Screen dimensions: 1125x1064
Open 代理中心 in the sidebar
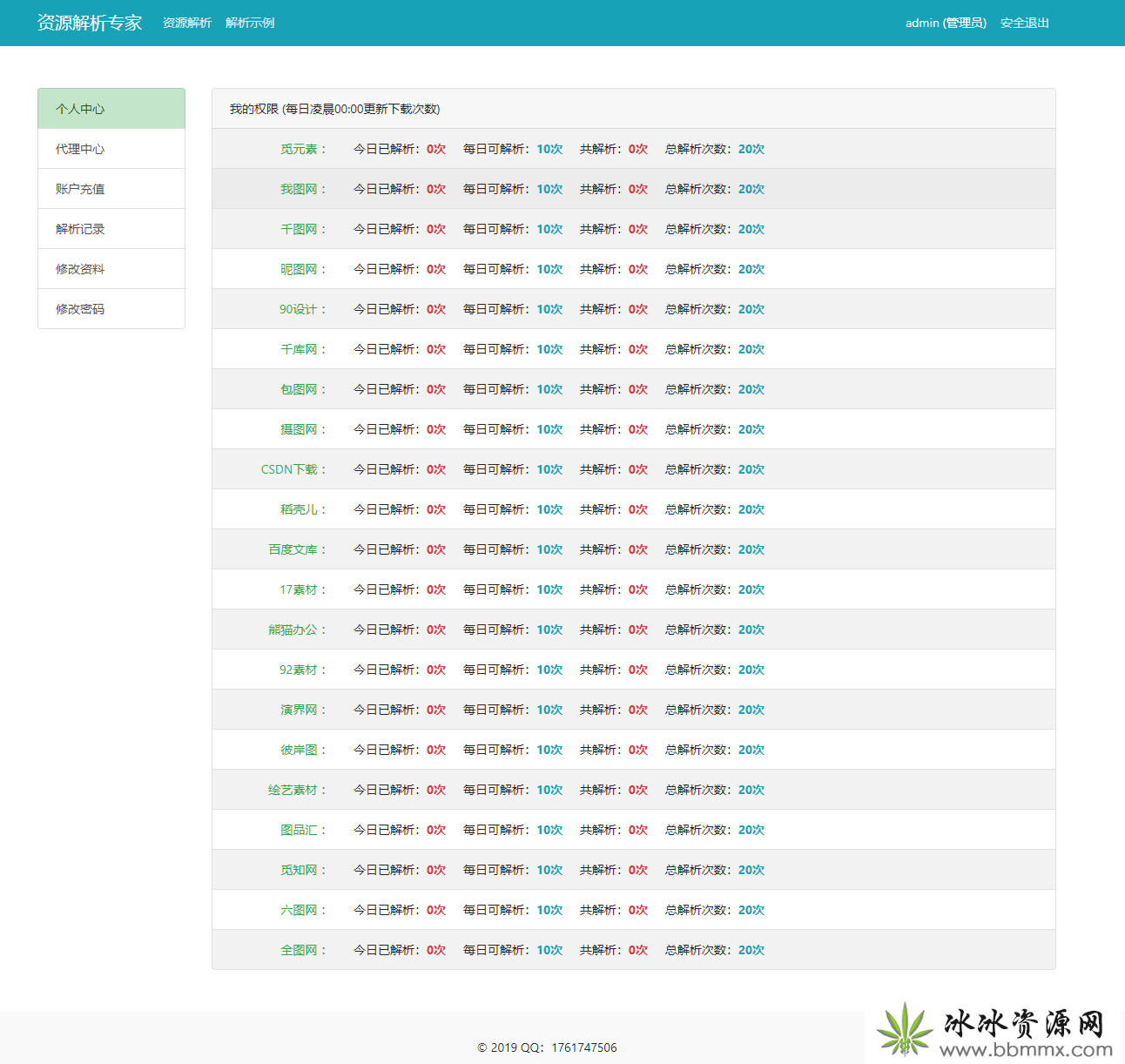(x=111, y=149)
